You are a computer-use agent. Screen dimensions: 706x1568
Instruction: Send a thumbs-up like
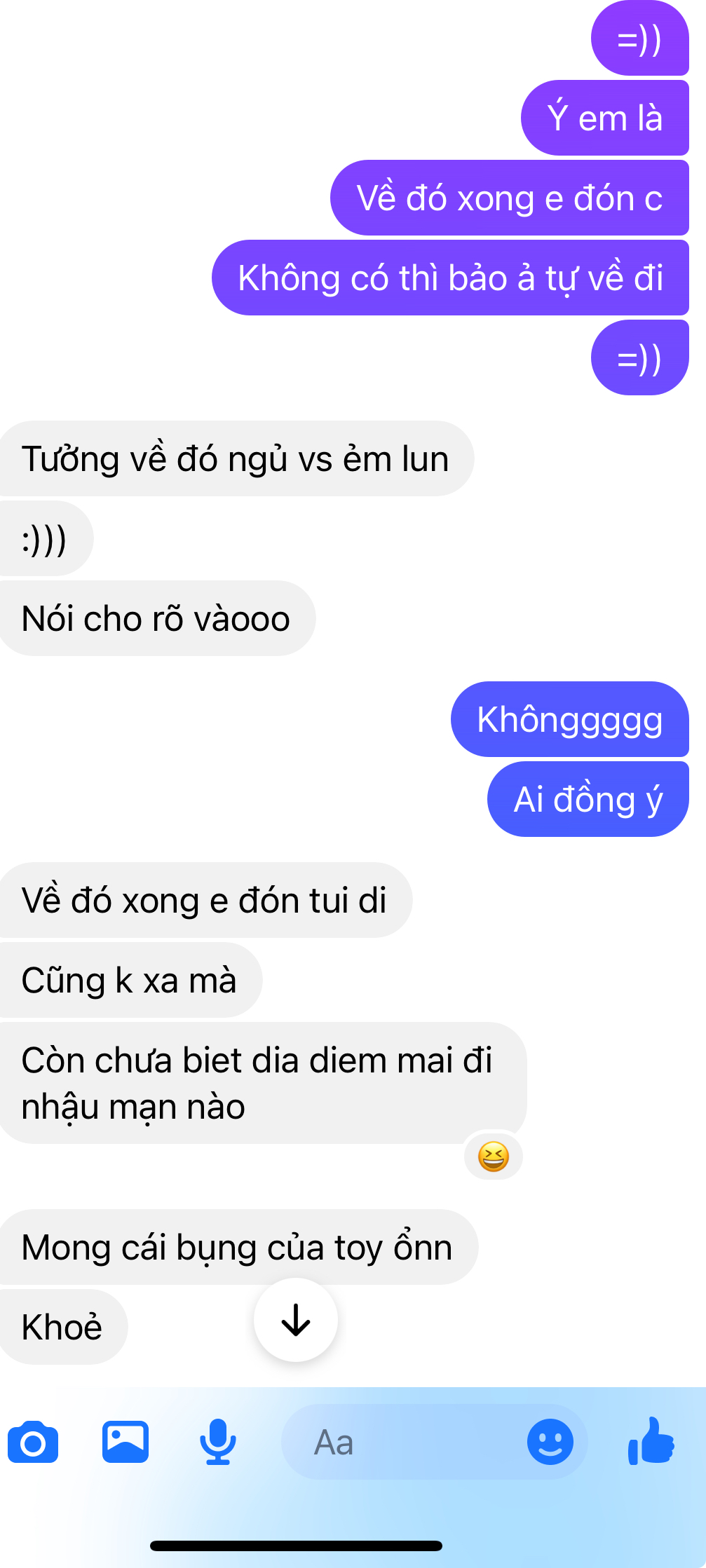click(x=651, y=1441)
